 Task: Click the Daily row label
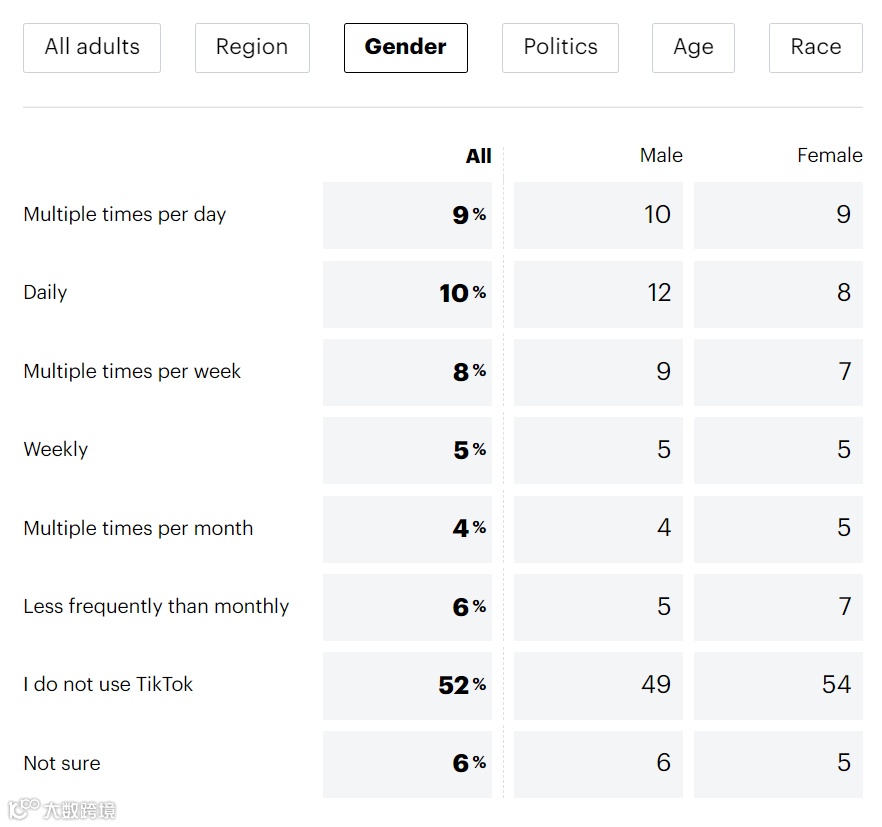[45, 293]
